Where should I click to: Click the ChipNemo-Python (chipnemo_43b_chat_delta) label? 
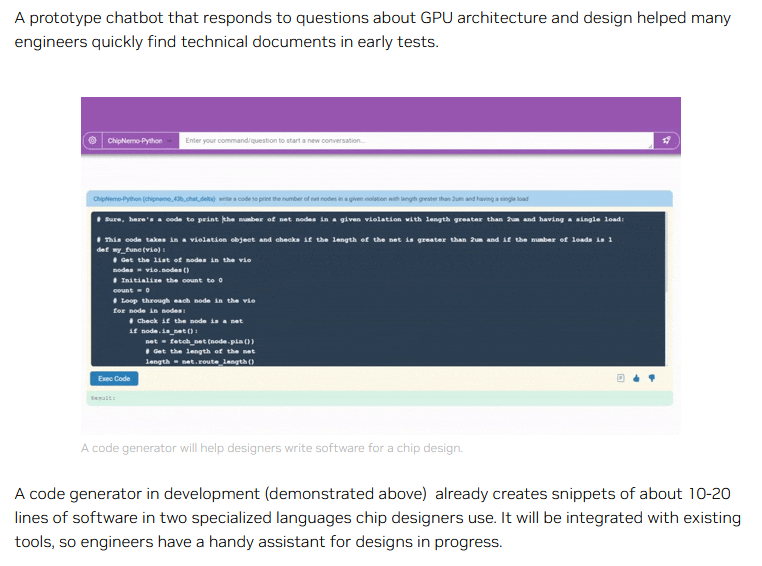[154, 199]
